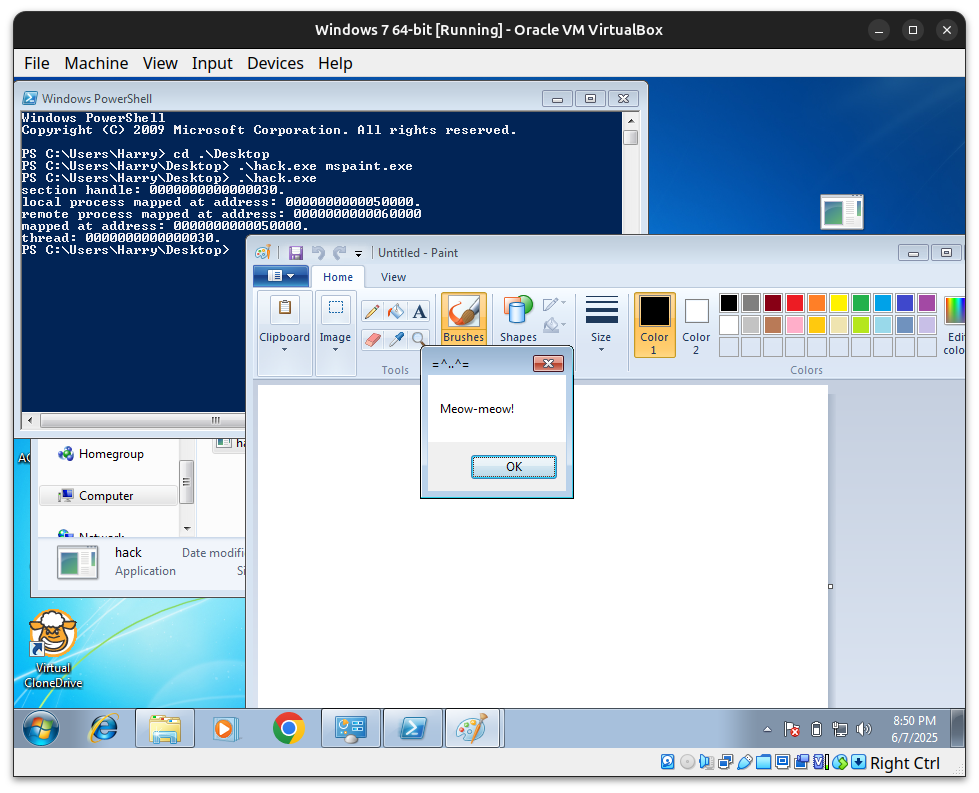Click the hack application thumbnail in details pane
Viewport: 979px width, 793px height.
coord(77,562)
